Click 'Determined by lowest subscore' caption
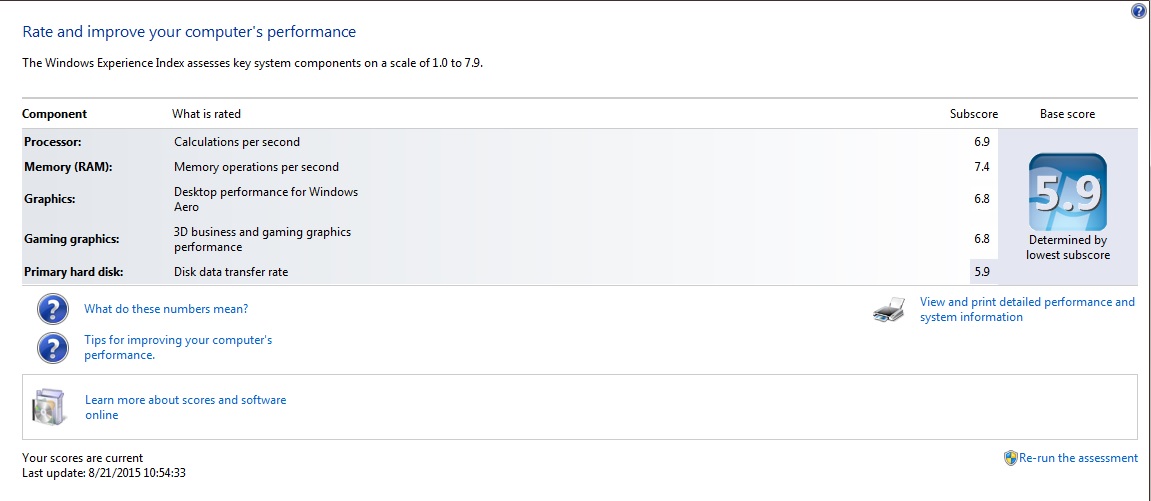The width and height of the screenshot is (1151, 501). 1068,247
